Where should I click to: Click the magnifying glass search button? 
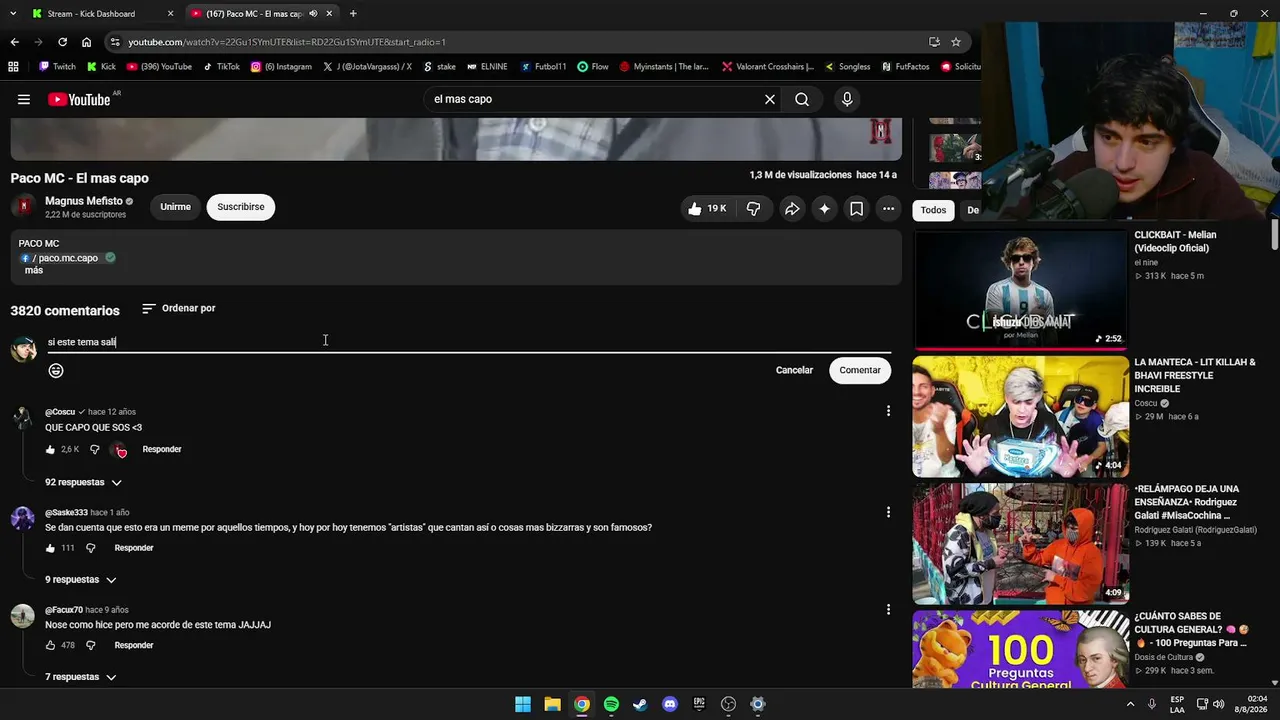click(x=802, y=99)
